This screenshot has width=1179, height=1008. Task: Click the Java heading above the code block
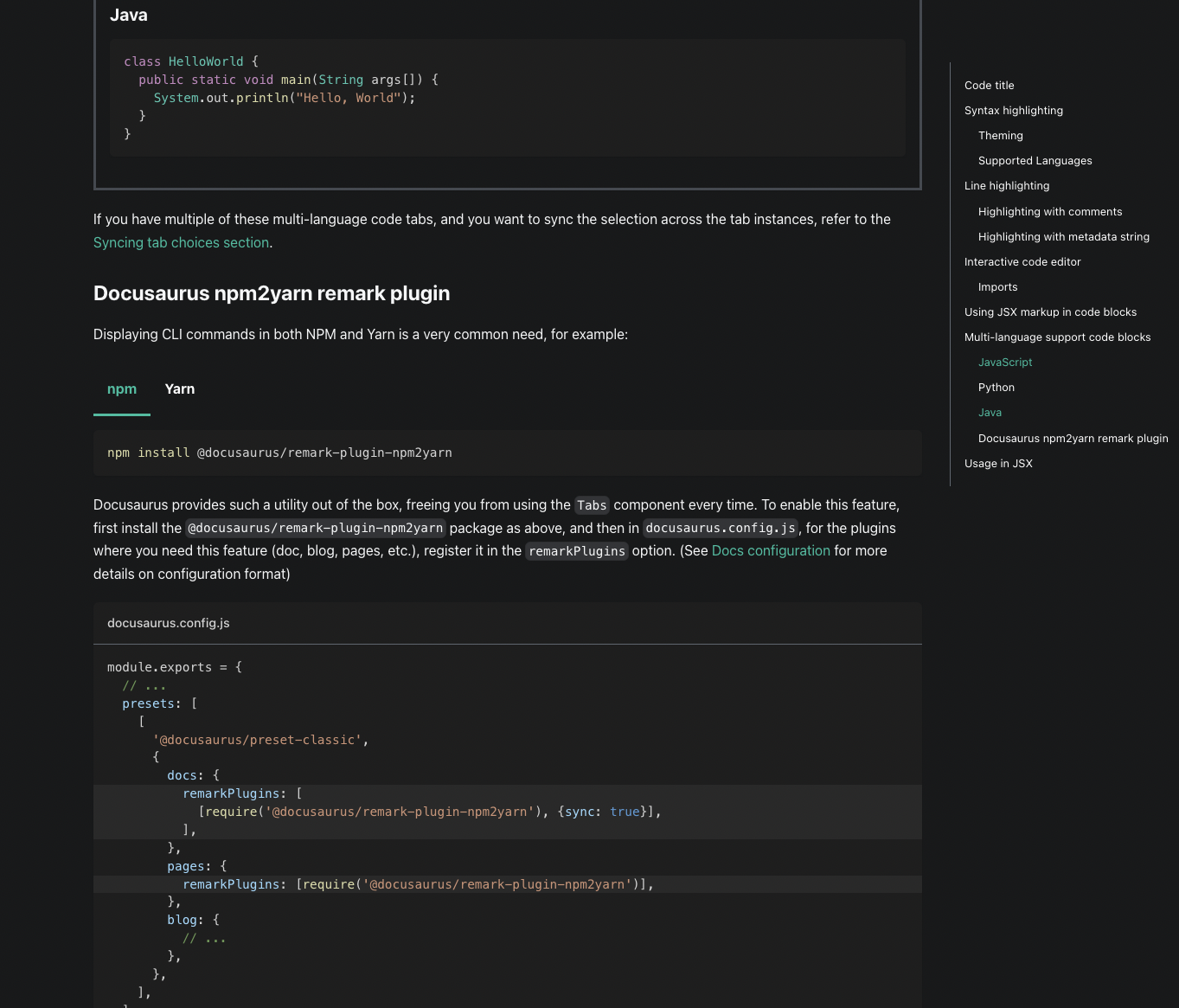click(129, 16)
